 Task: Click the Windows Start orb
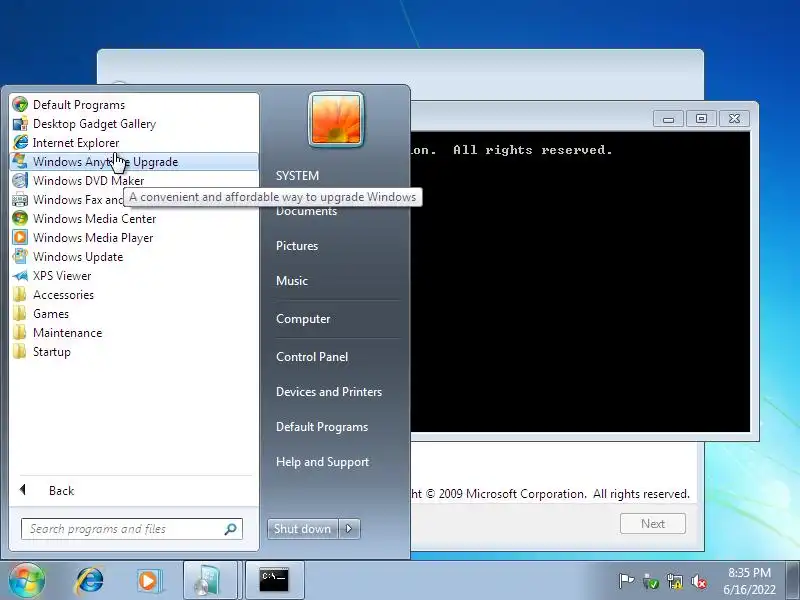pos(27,580)
